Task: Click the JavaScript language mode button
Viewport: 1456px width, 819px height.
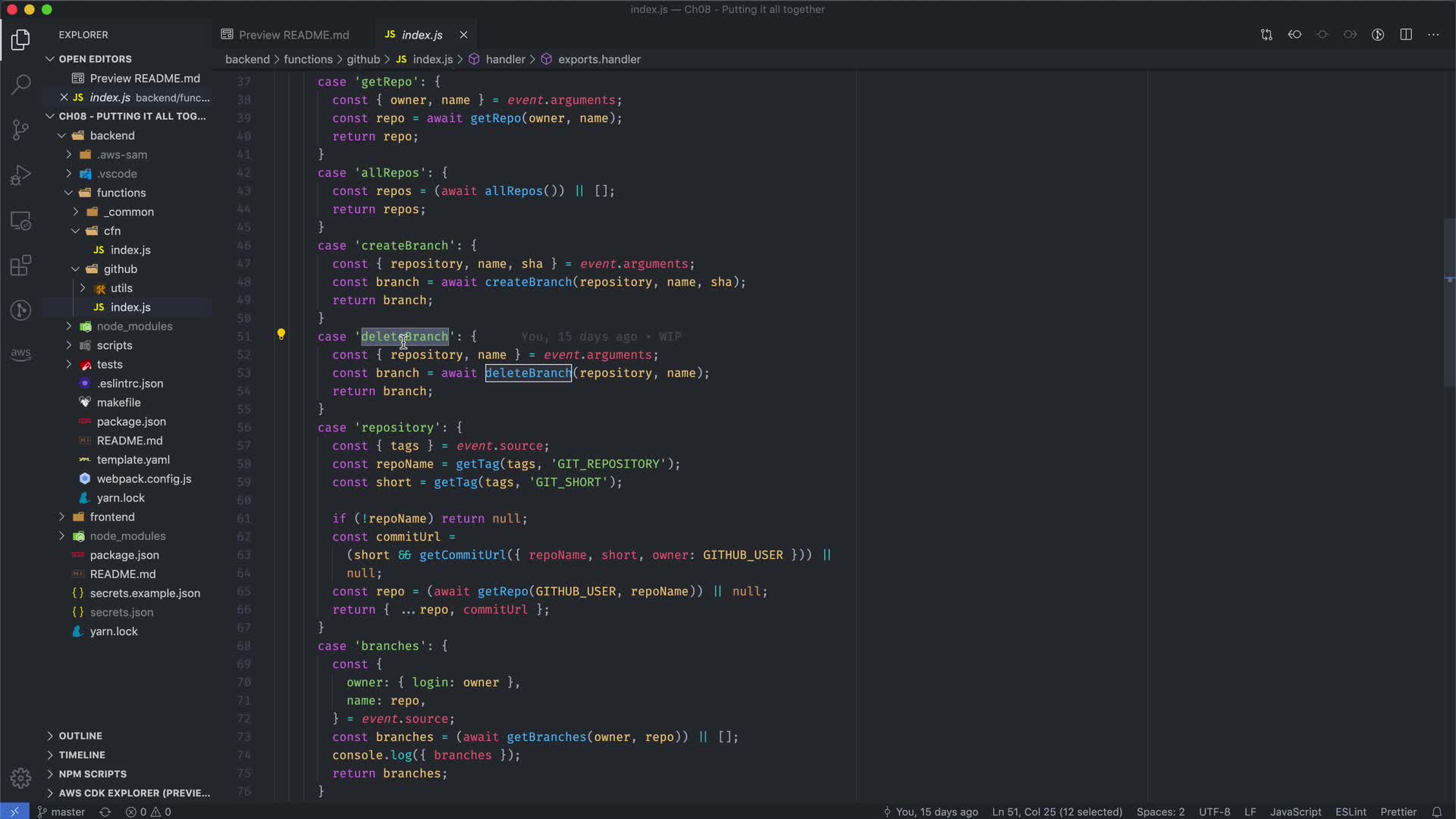Action: click(x=1295, y=811)
